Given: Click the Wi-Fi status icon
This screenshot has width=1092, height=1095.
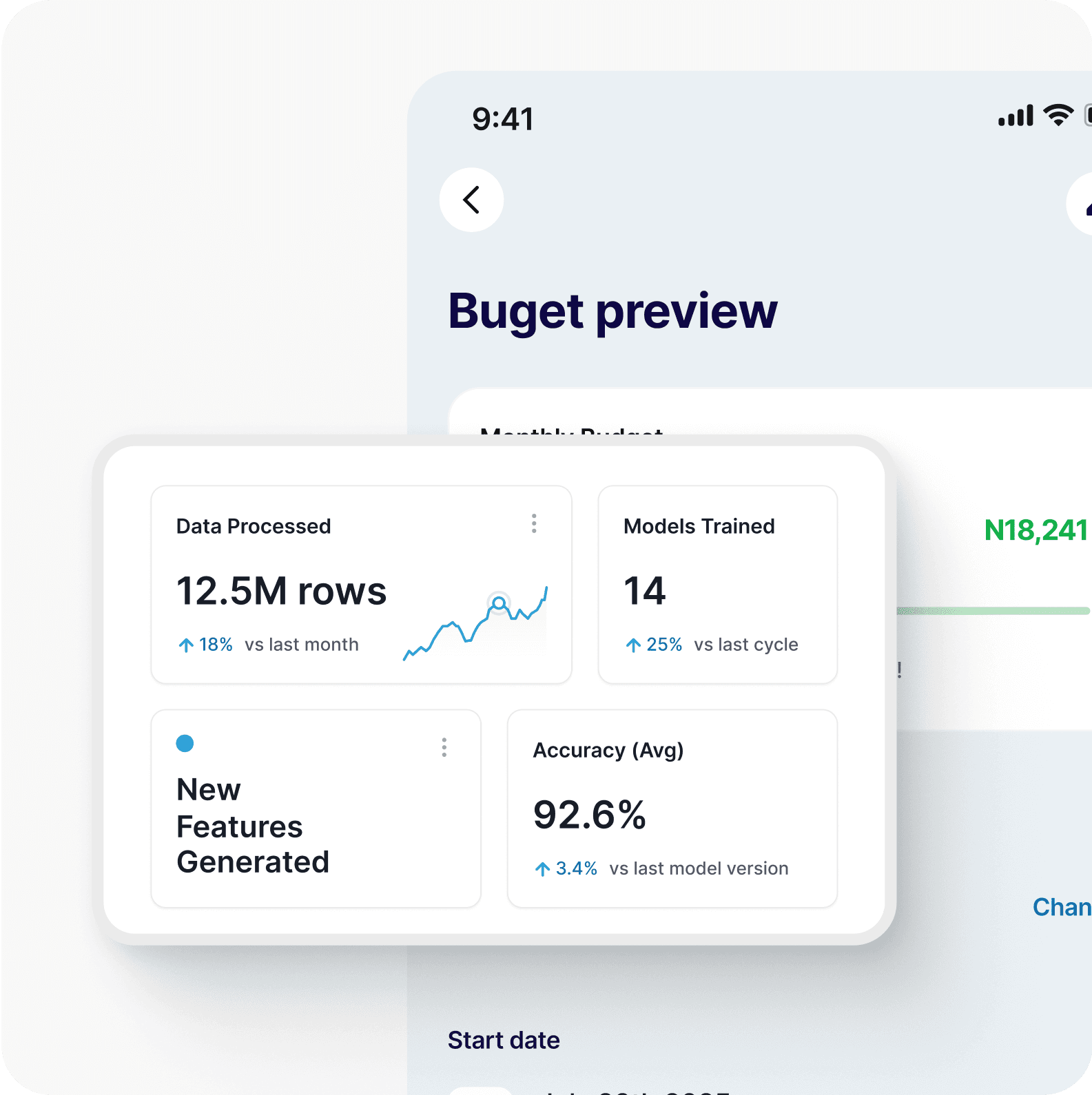Looking at the screenshot, I should pyautogui.click(x=1058, y=115).
